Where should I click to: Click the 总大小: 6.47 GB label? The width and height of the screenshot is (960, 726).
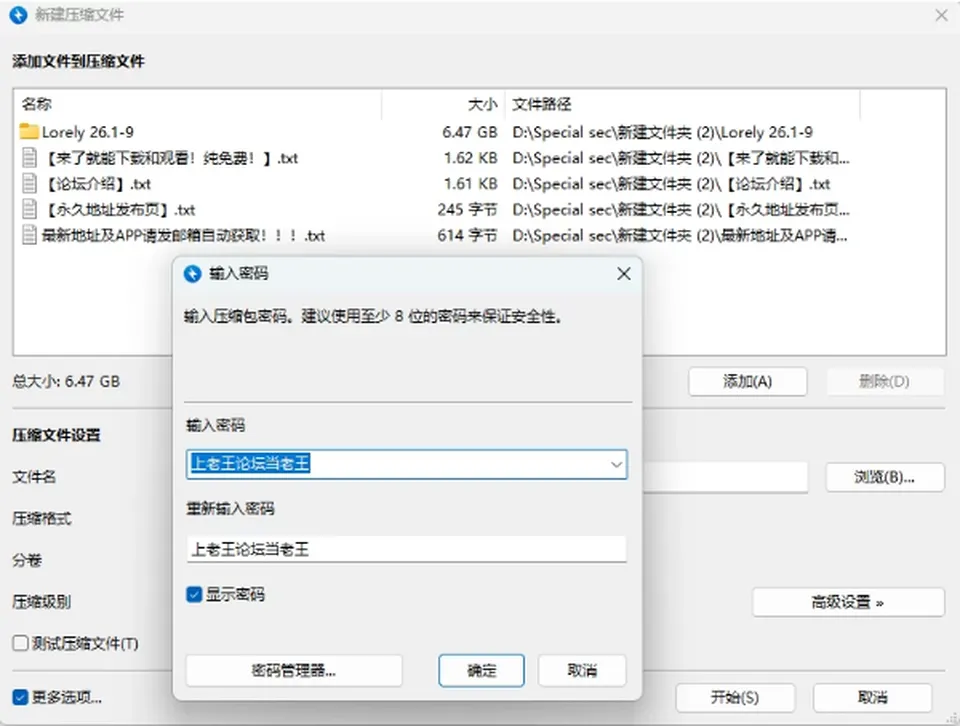[66, 381]
